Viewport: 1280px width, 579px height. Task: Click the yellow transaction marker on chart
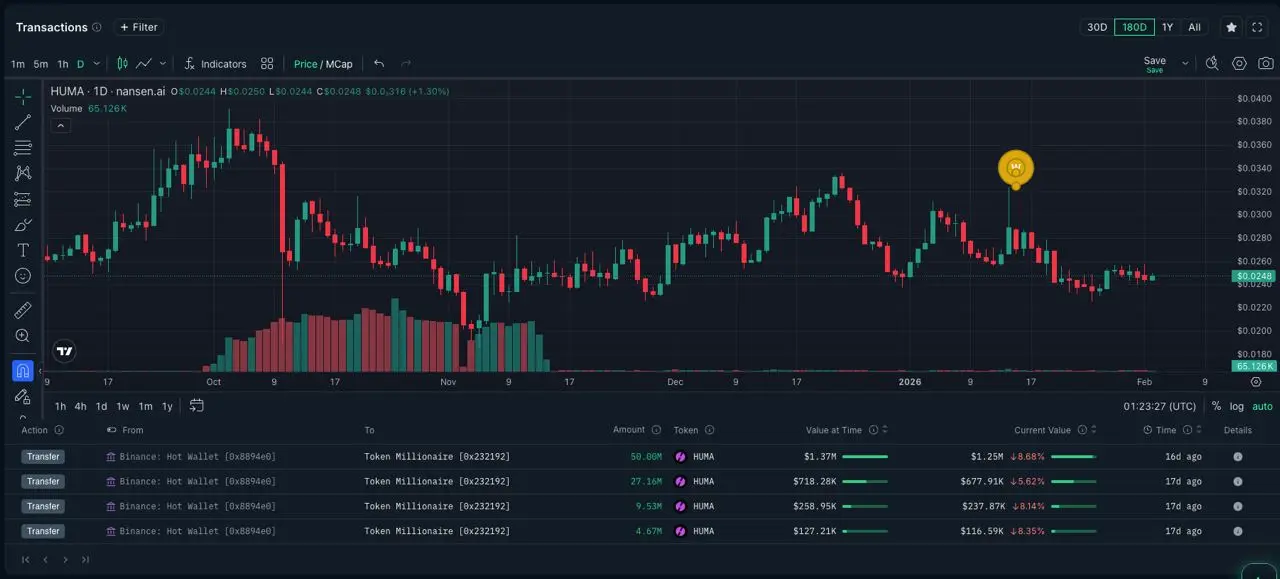tap(1016, 168)
